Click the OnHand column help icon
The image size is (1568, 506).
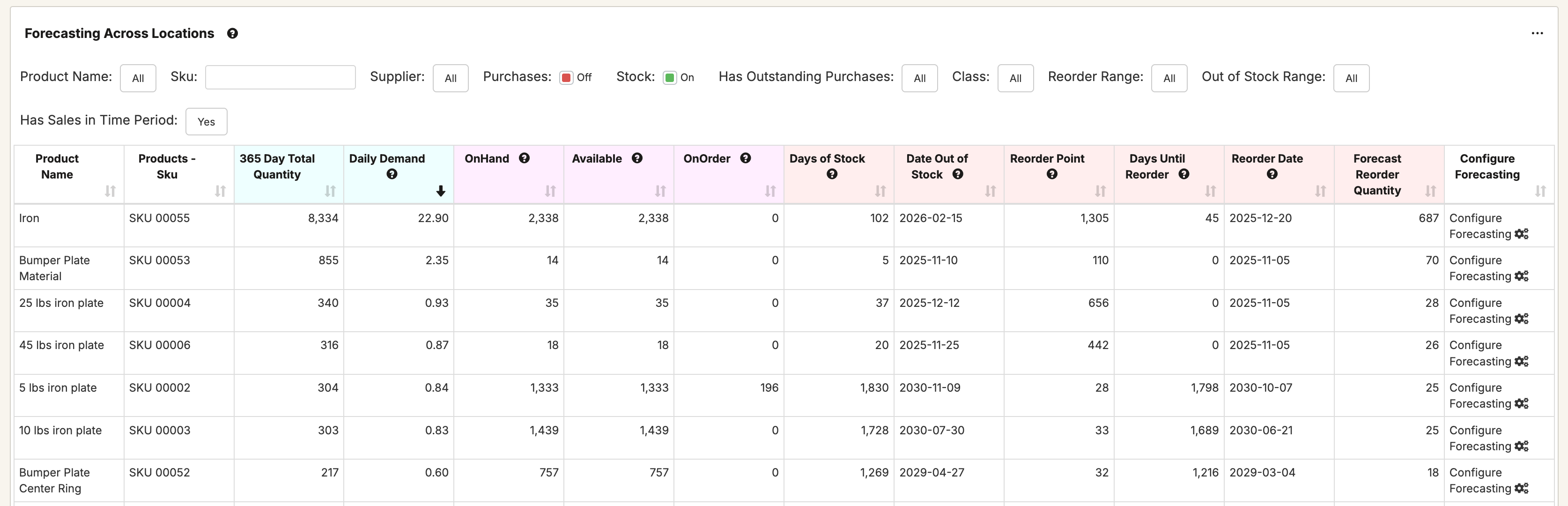pos(524,158)
